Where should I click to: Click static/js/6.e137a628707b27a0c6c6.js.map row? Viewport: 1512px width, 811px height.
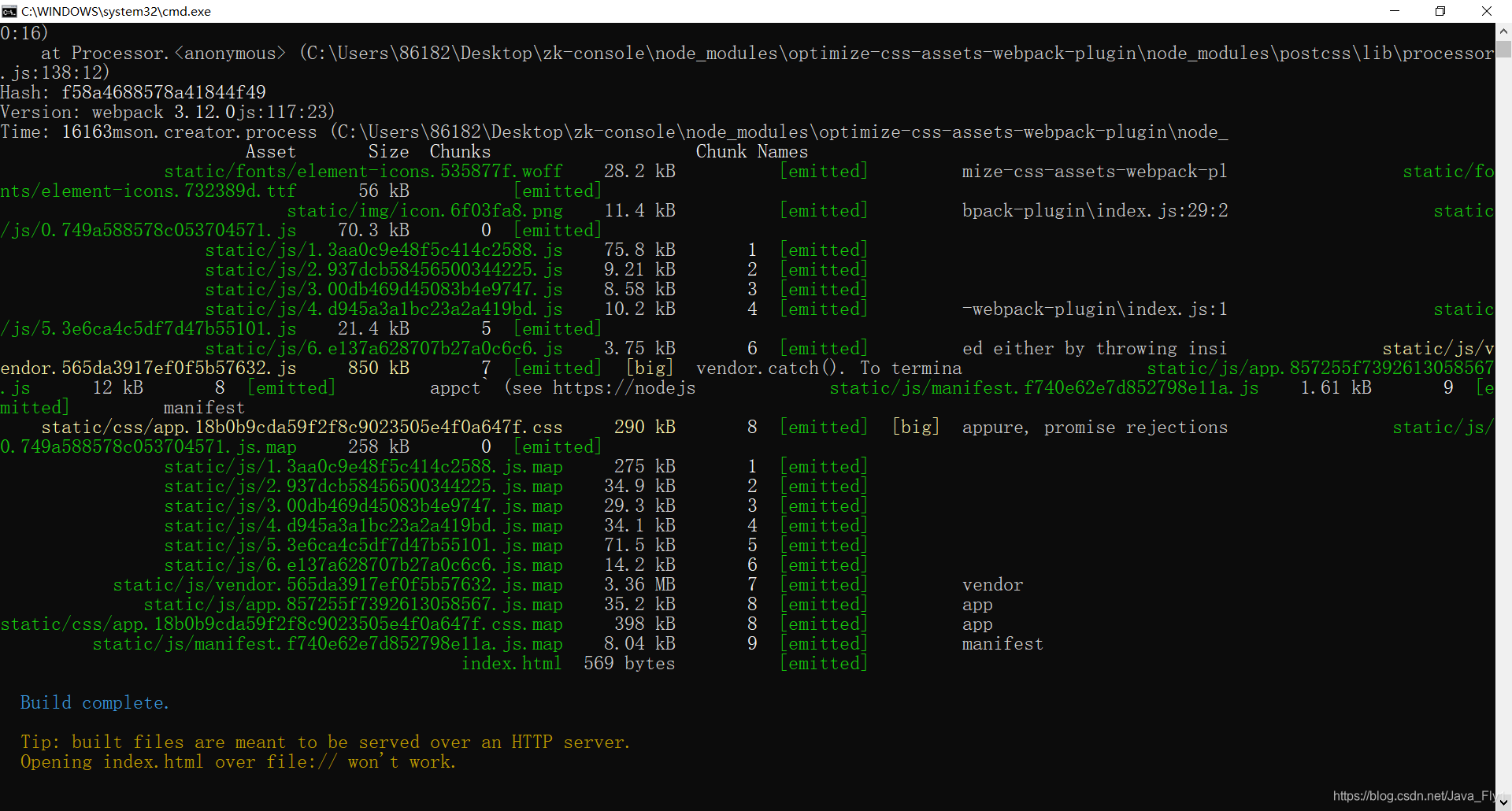[x=516, y=565]
